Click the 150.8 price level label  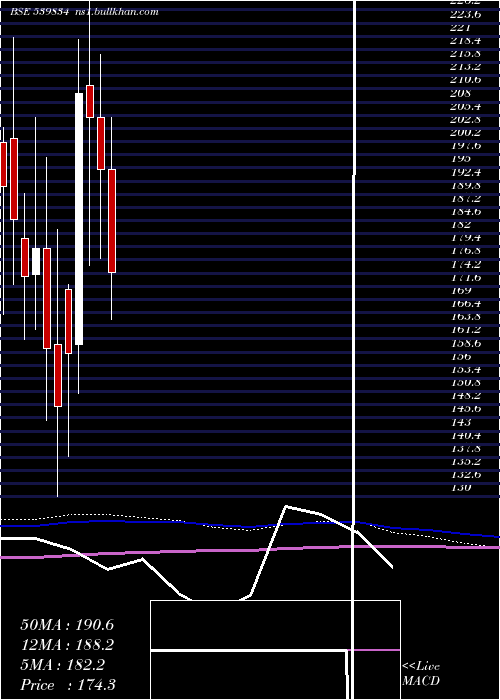465,383
